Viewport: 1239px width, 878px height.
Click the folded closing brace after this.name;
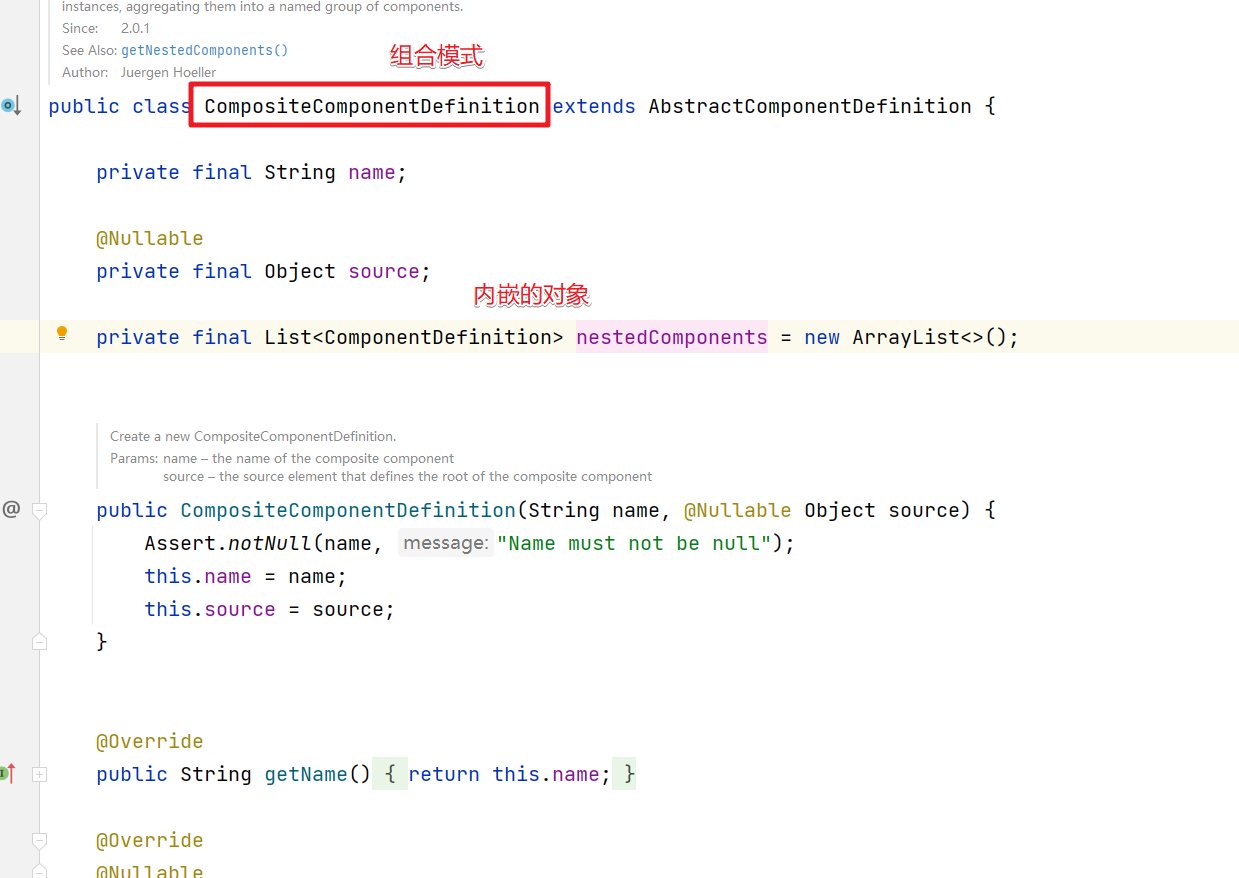point(625,774)
